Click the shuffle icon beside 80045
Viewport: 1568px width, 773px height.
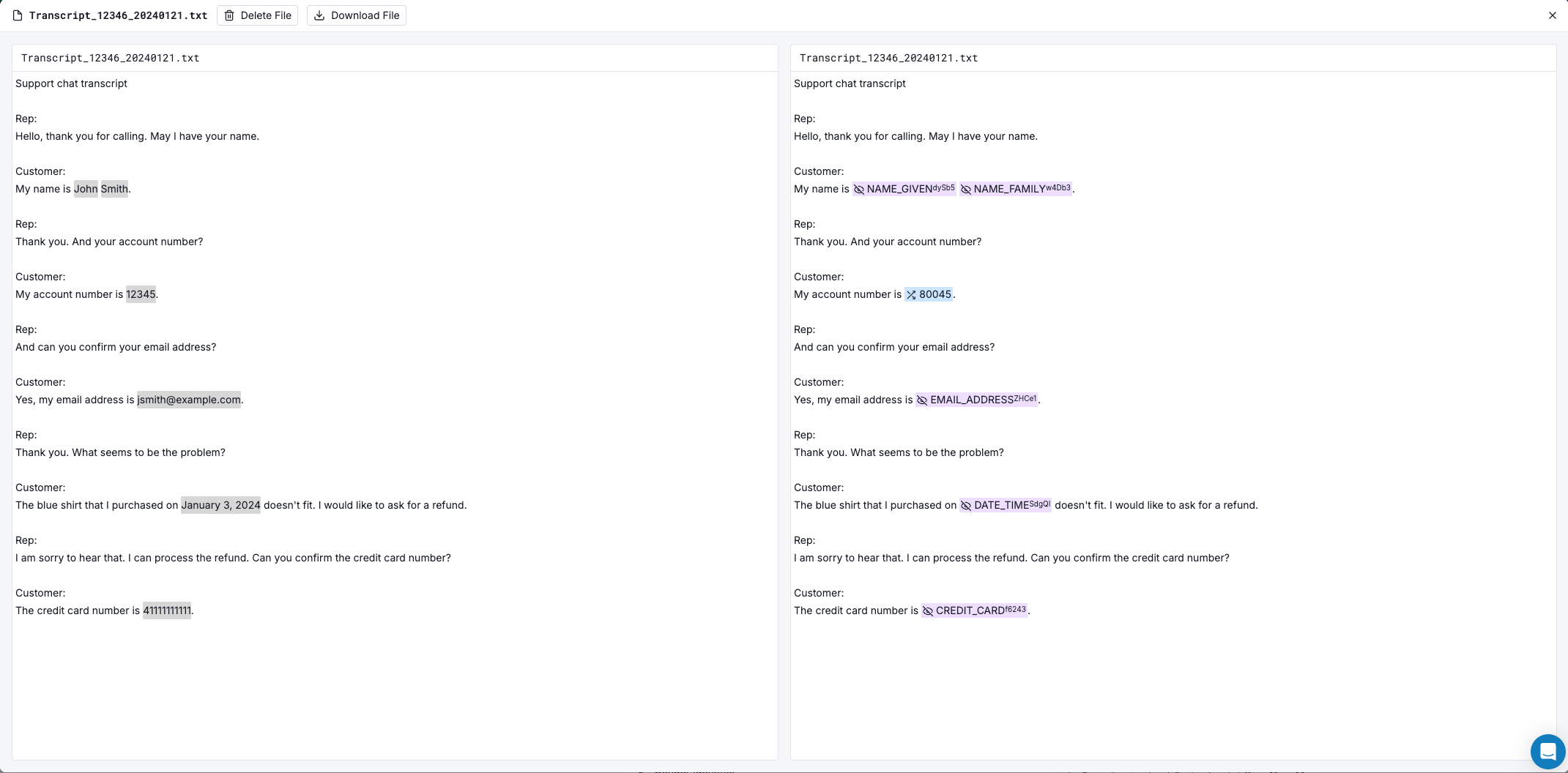pos(911,295)
